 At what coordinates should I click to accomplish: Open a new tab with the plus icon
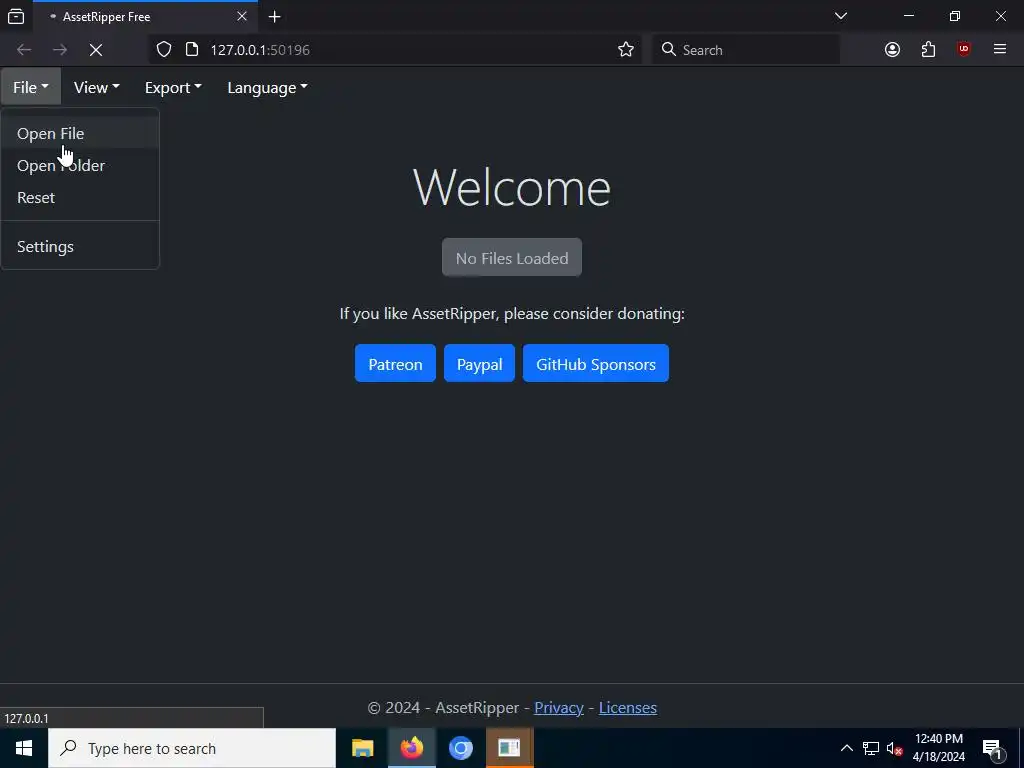pos(275,17)
